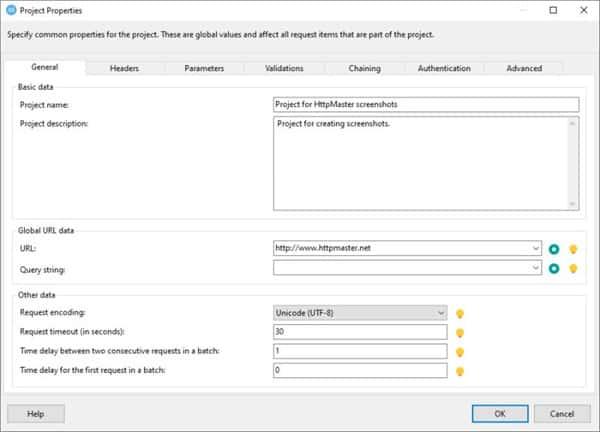Switch to the Headers tab

tap(124, 68)
